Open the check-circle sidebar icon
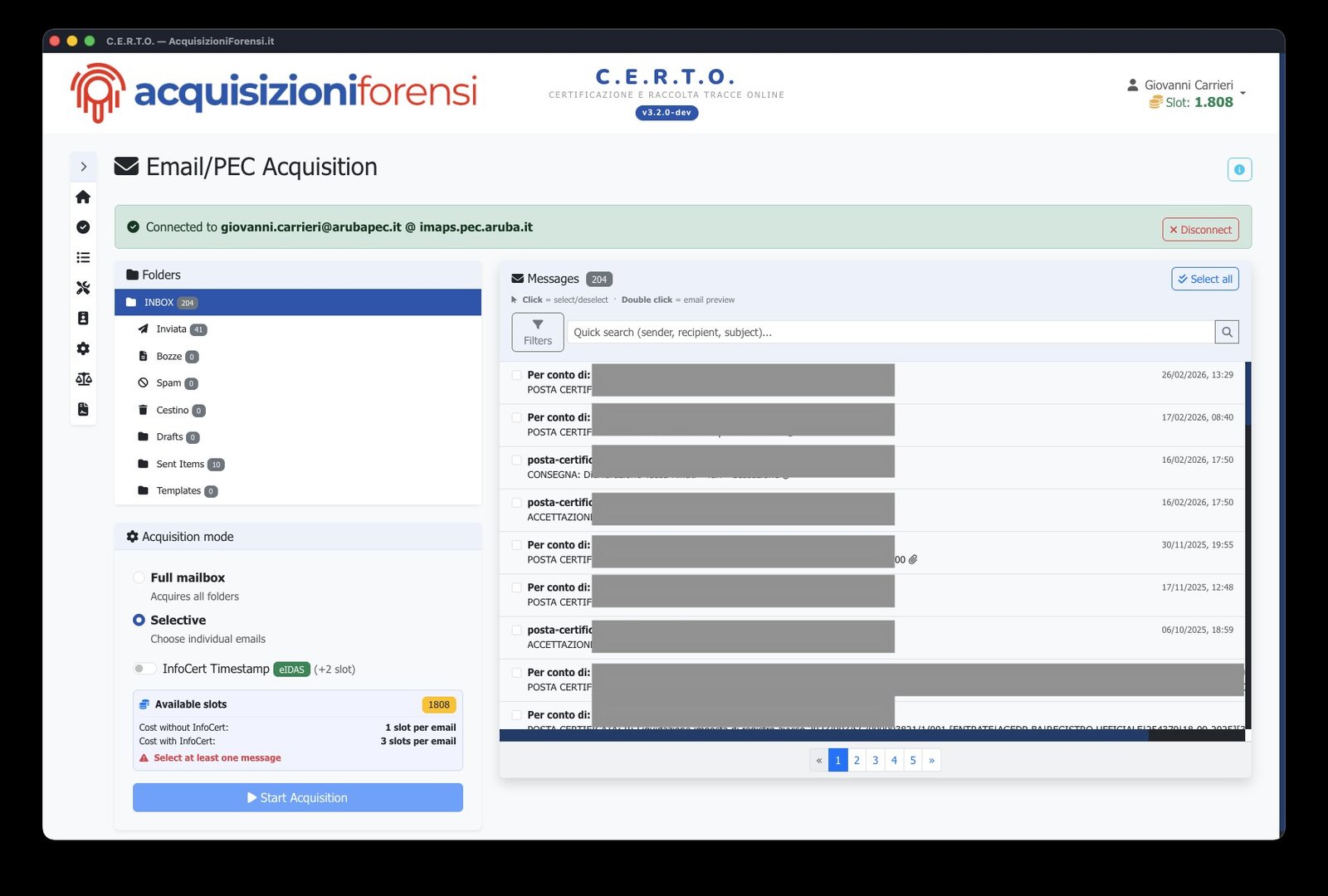This screenshot has width=1328, height=896. point(83,227)
